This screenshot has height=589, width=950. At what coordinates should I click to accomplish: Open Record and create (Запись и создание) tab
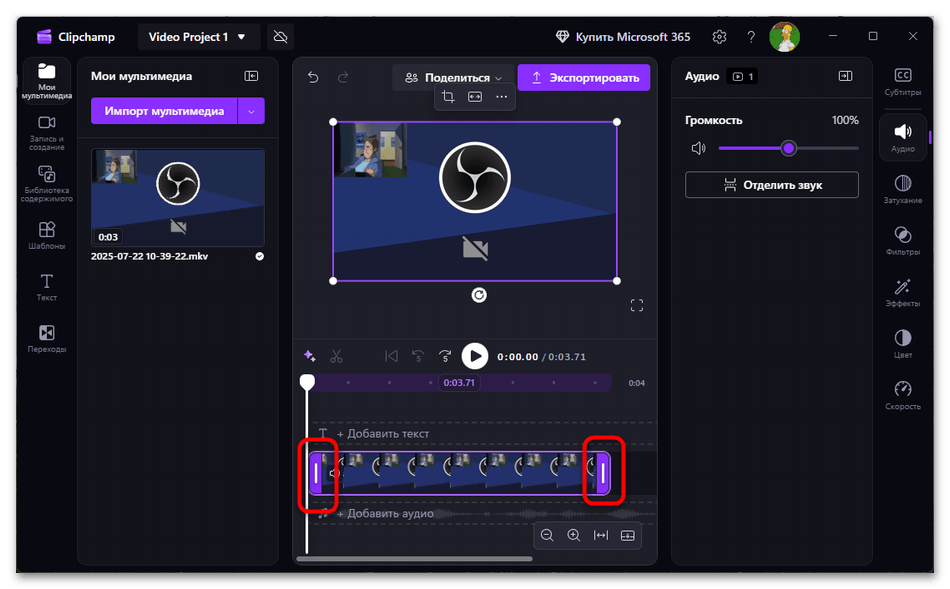tap(47, 133)
